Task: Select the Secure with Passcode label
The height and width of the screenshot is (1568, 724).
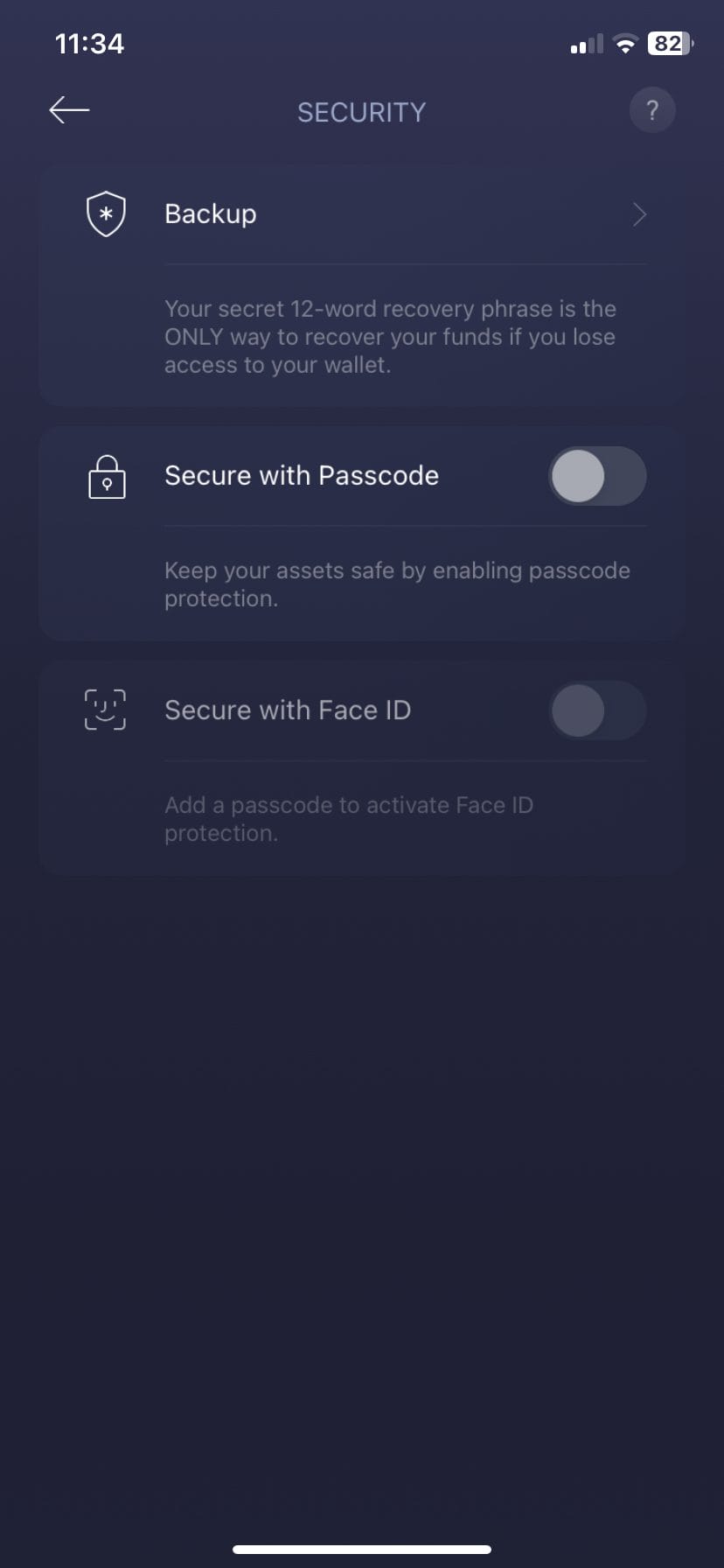Action: (302, 476)
